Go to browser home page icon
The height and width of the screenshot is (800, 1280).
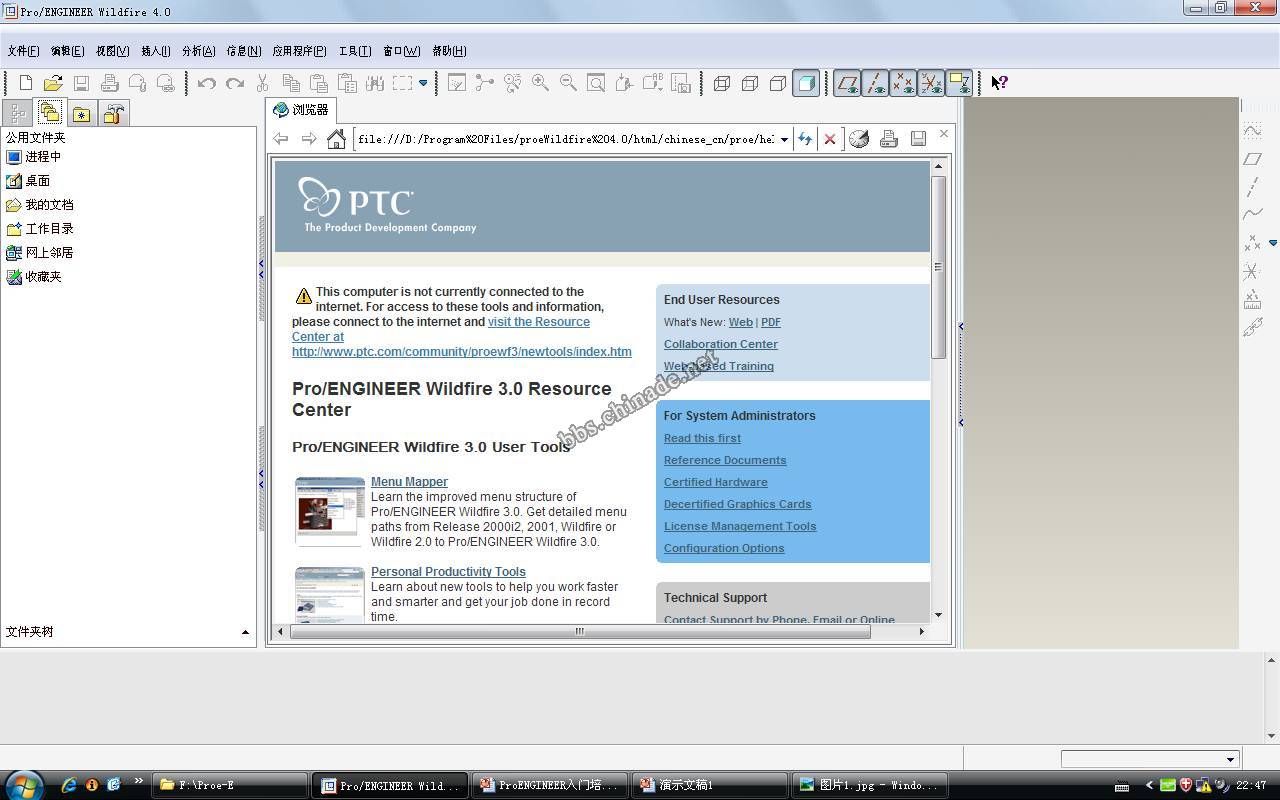click(337, 139)
